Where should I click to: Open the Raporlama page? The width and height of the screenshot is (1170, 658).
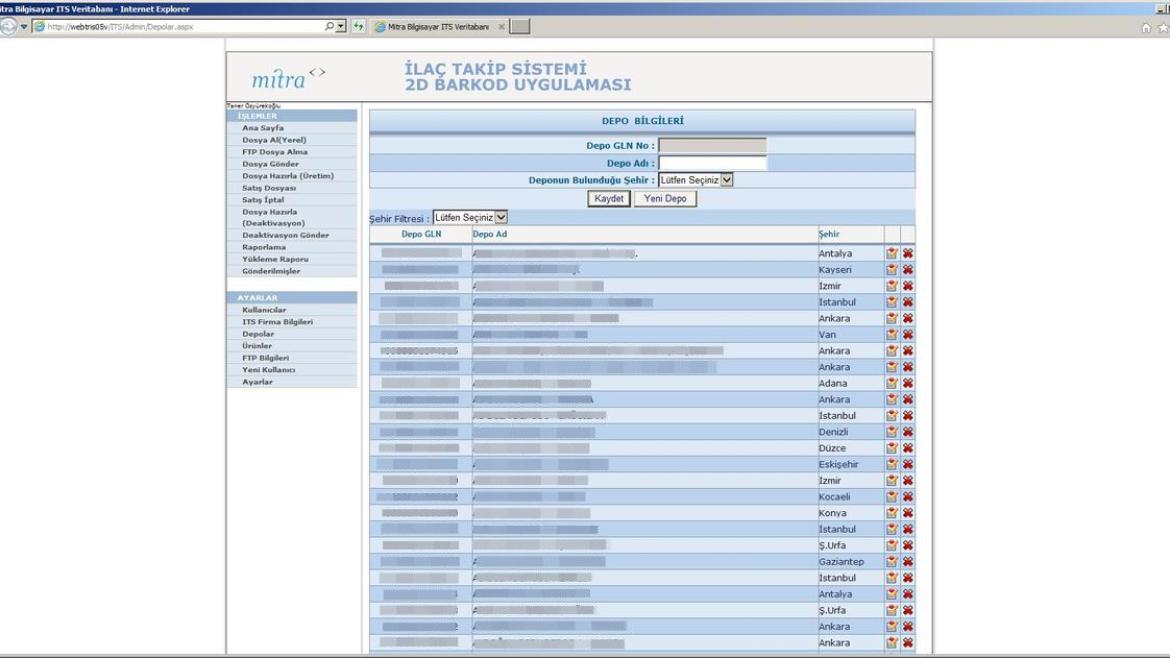pos(263,246)
